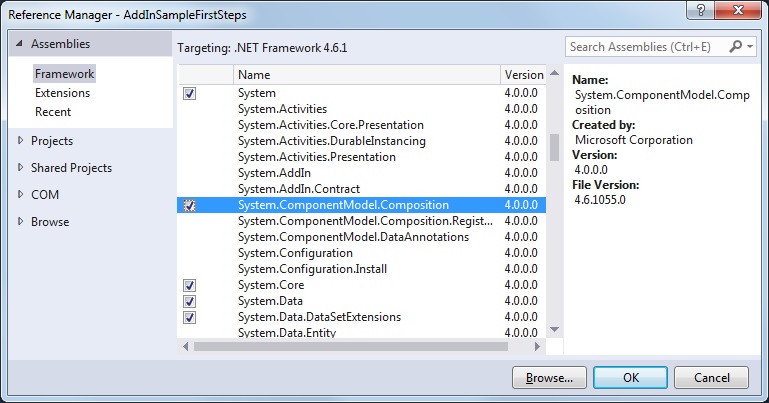769x403 pixels.
Task: Select the Framework category
Action: 64,74
